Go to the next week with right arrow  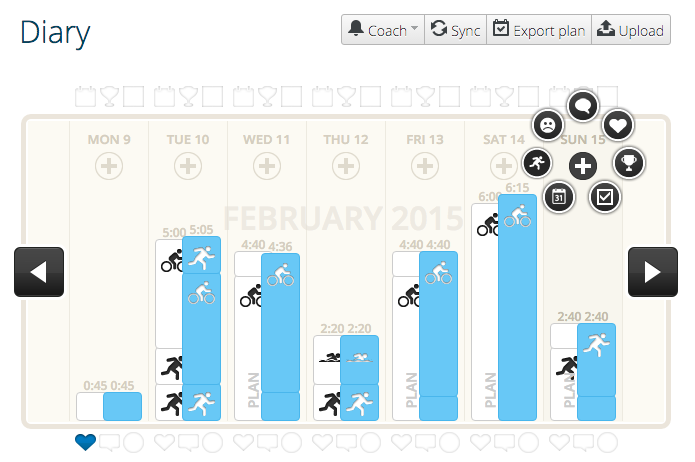pyautogui.click(x=652, y=272)
